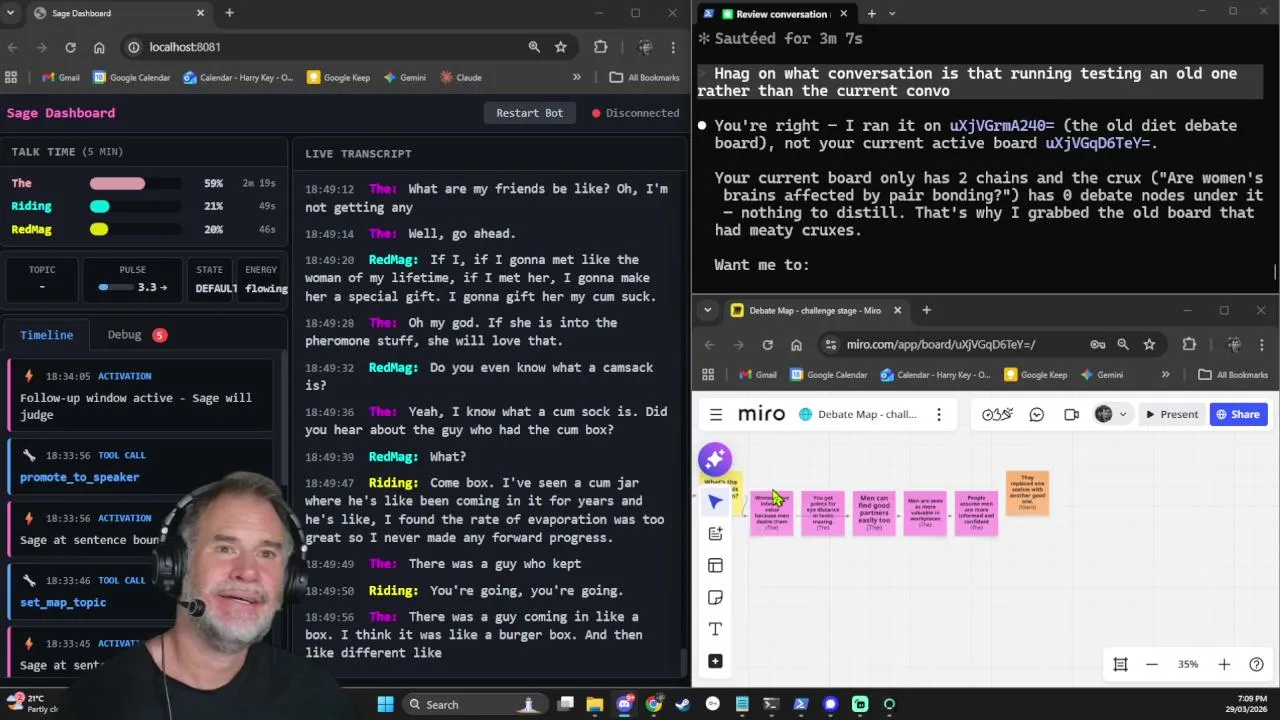1280x720 pixels.
Task: Click the pink talk-time bar for The
Action: click(117, 183)
